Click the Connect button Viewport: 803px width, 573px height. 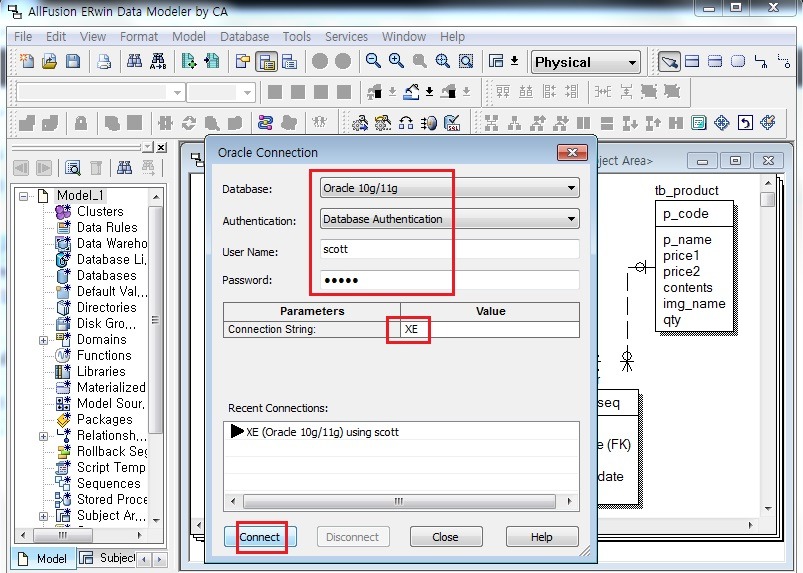click(260, 537)
